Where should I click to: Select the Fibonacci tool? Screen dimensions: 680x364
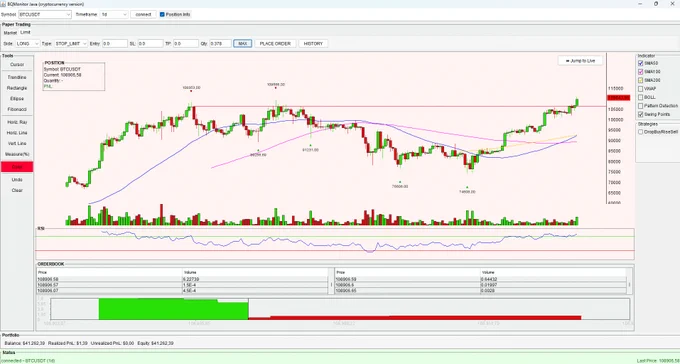[x=17, y=109]
